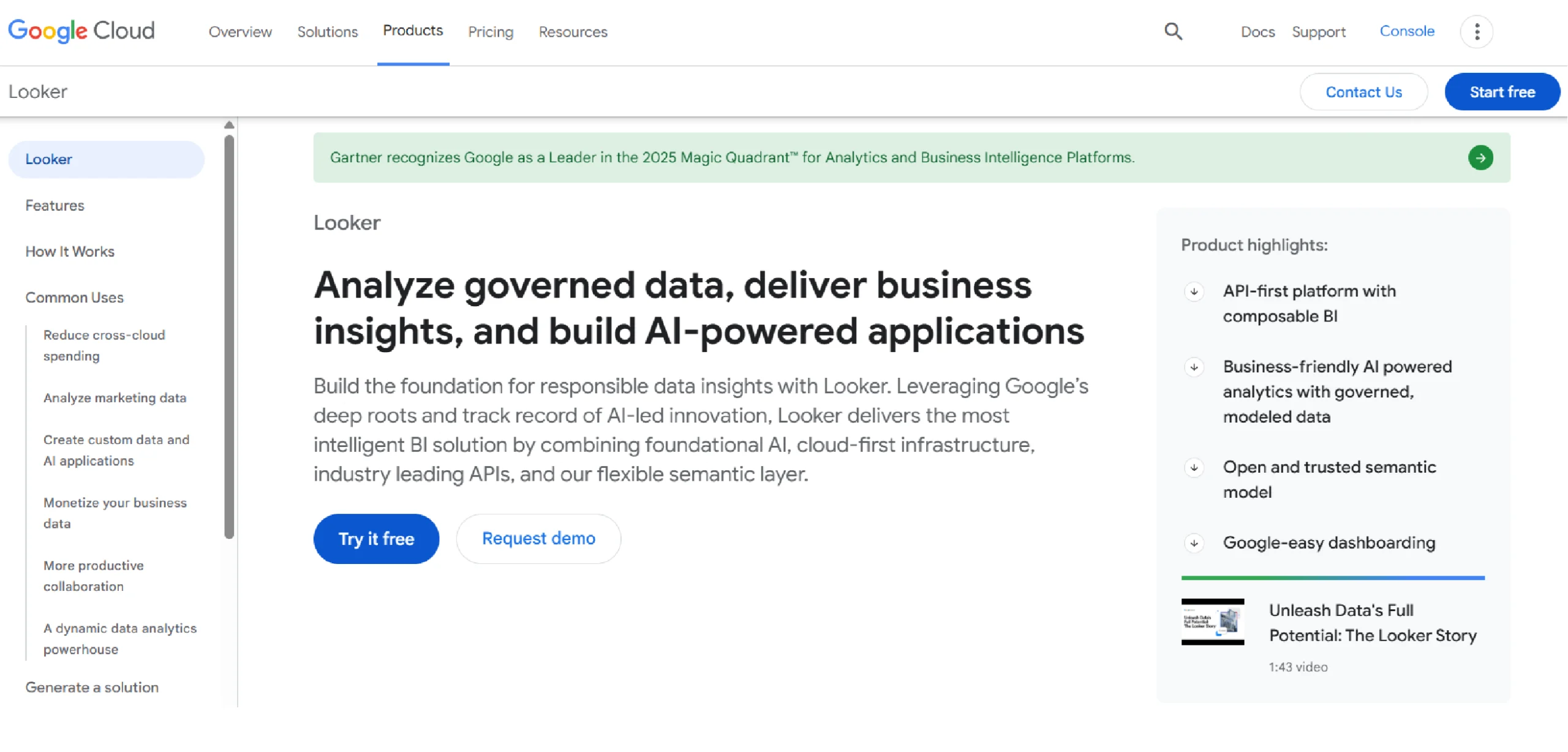Play the "Looker Story" video thumbnail

1213,622
